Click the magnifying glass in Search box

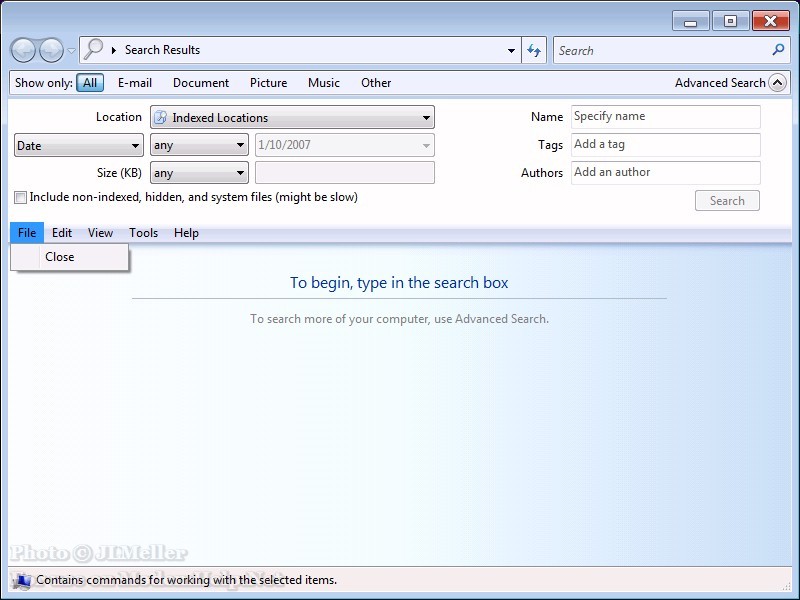coord(779,50)
